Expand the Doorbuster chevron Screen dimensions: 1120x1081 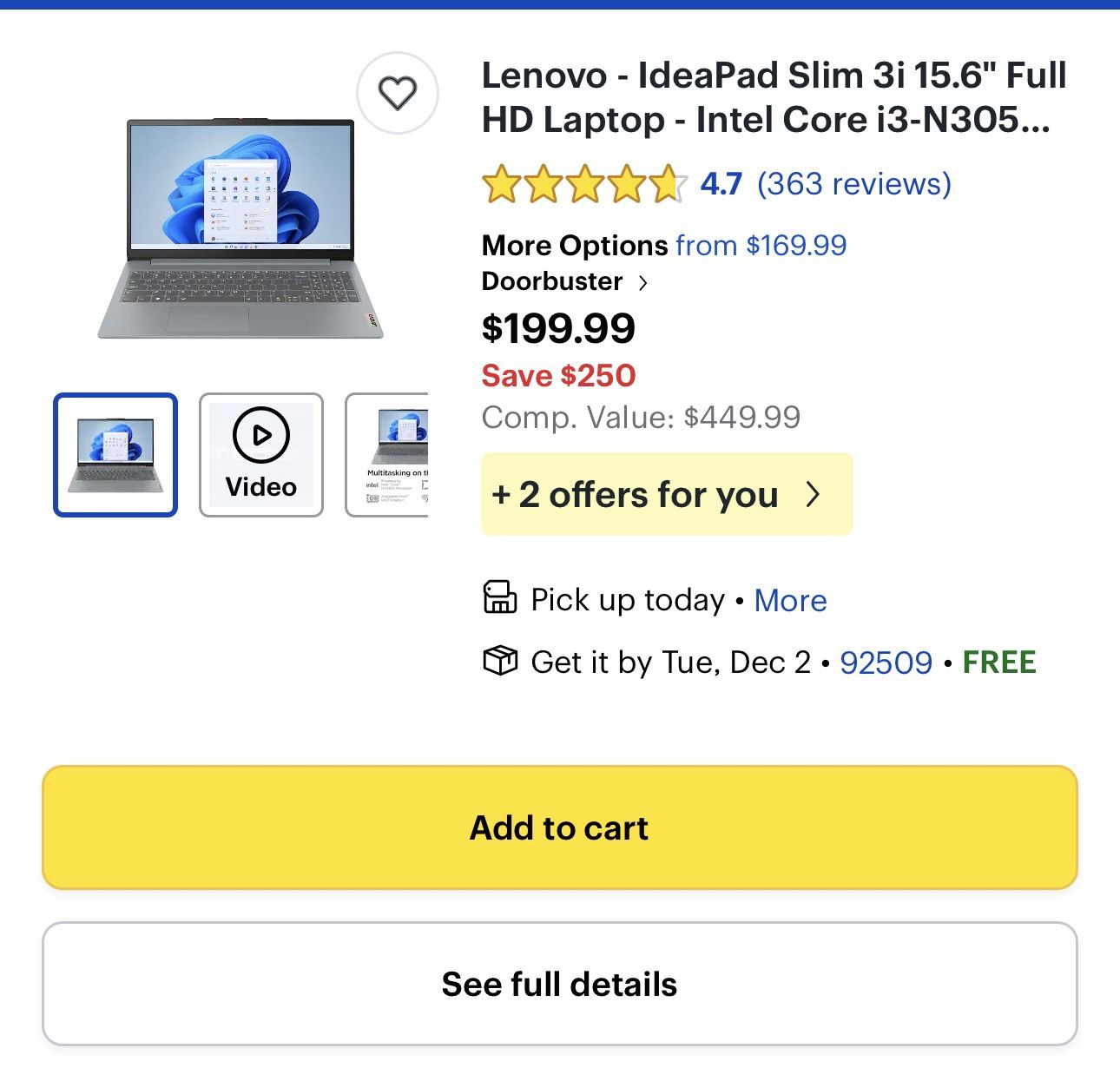coord(642,282)
